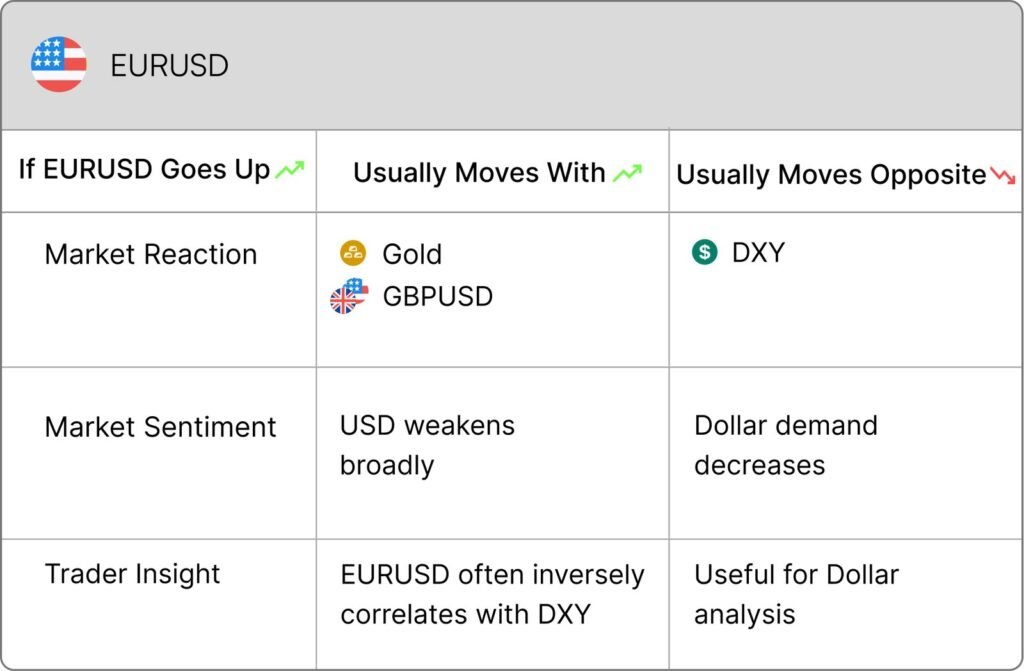
Task: Click the 'Usually Moves With' column header
Action: click(x=479, y=173)
